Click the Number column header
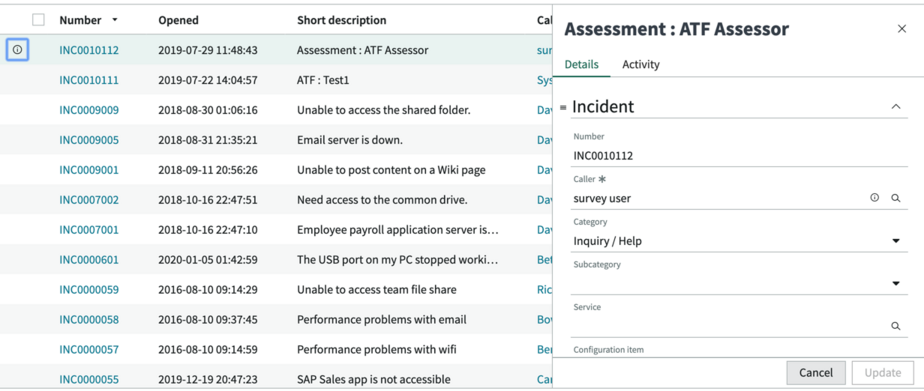Viewport: 924px width, 391px height. point(80,20)
